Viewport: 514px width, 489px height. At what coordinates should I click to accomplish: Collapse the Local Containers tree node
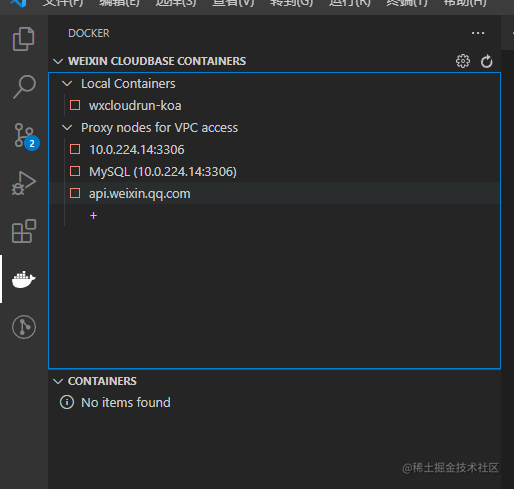[67, 83]
